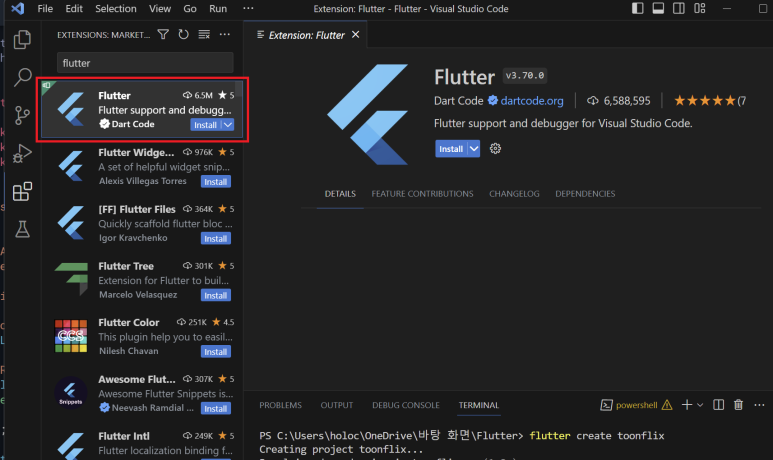Click the v3.70.0 version badge
Viewport: 773px width, 460px height.
coord(525,75)
